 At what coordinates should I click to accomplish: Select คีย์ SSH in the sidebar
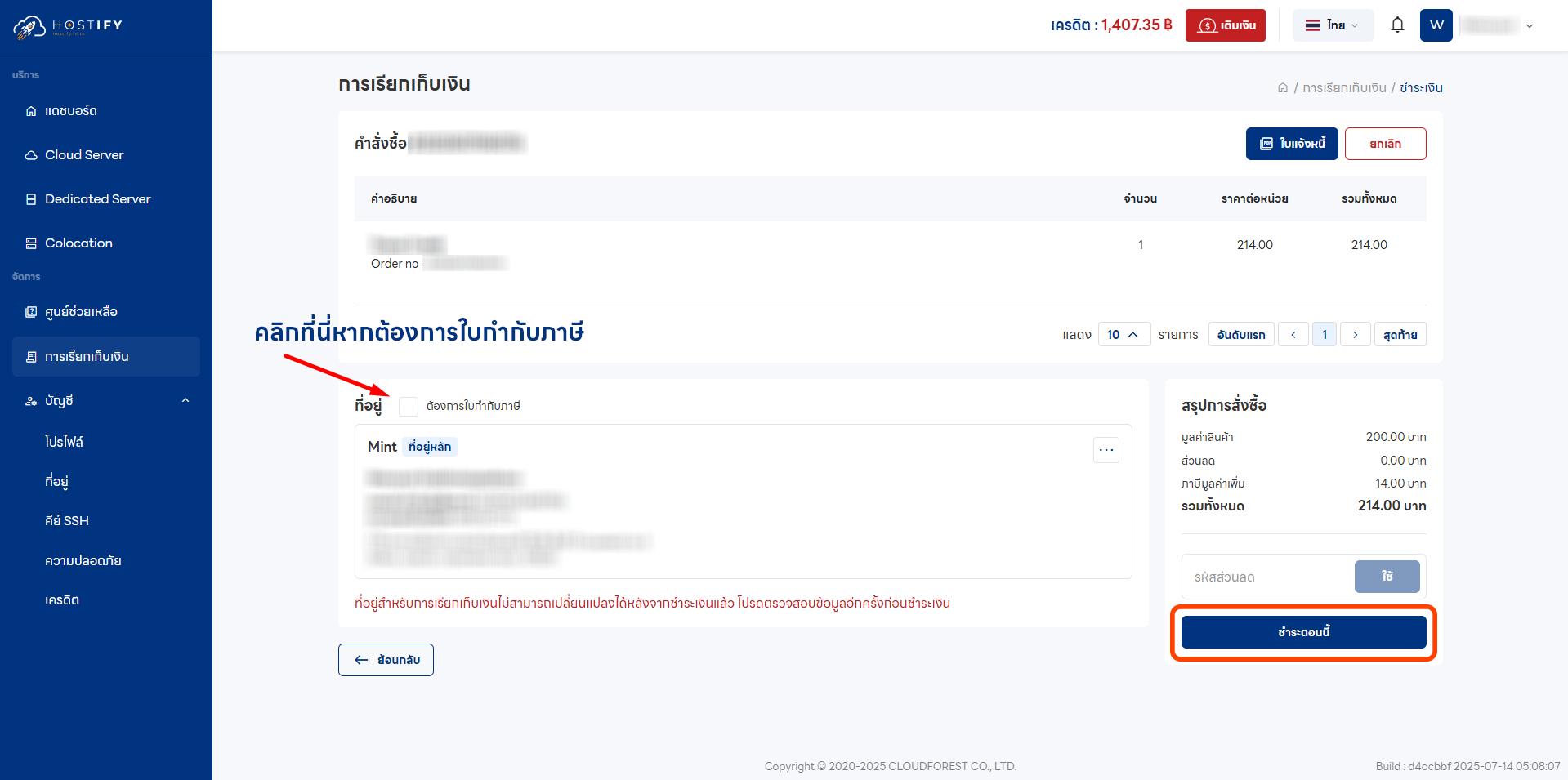click(x=66, y=520)
